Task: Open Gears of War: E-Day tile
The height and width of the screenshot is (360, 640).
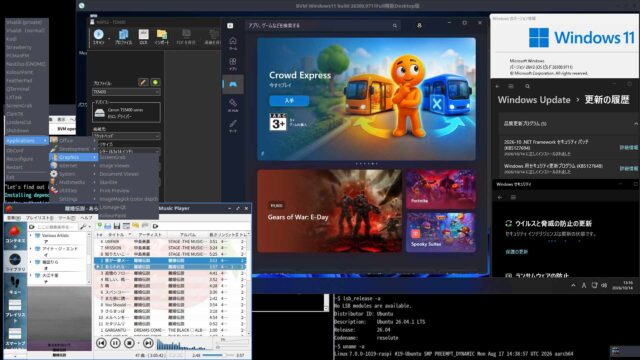Action: click(329, 211)
